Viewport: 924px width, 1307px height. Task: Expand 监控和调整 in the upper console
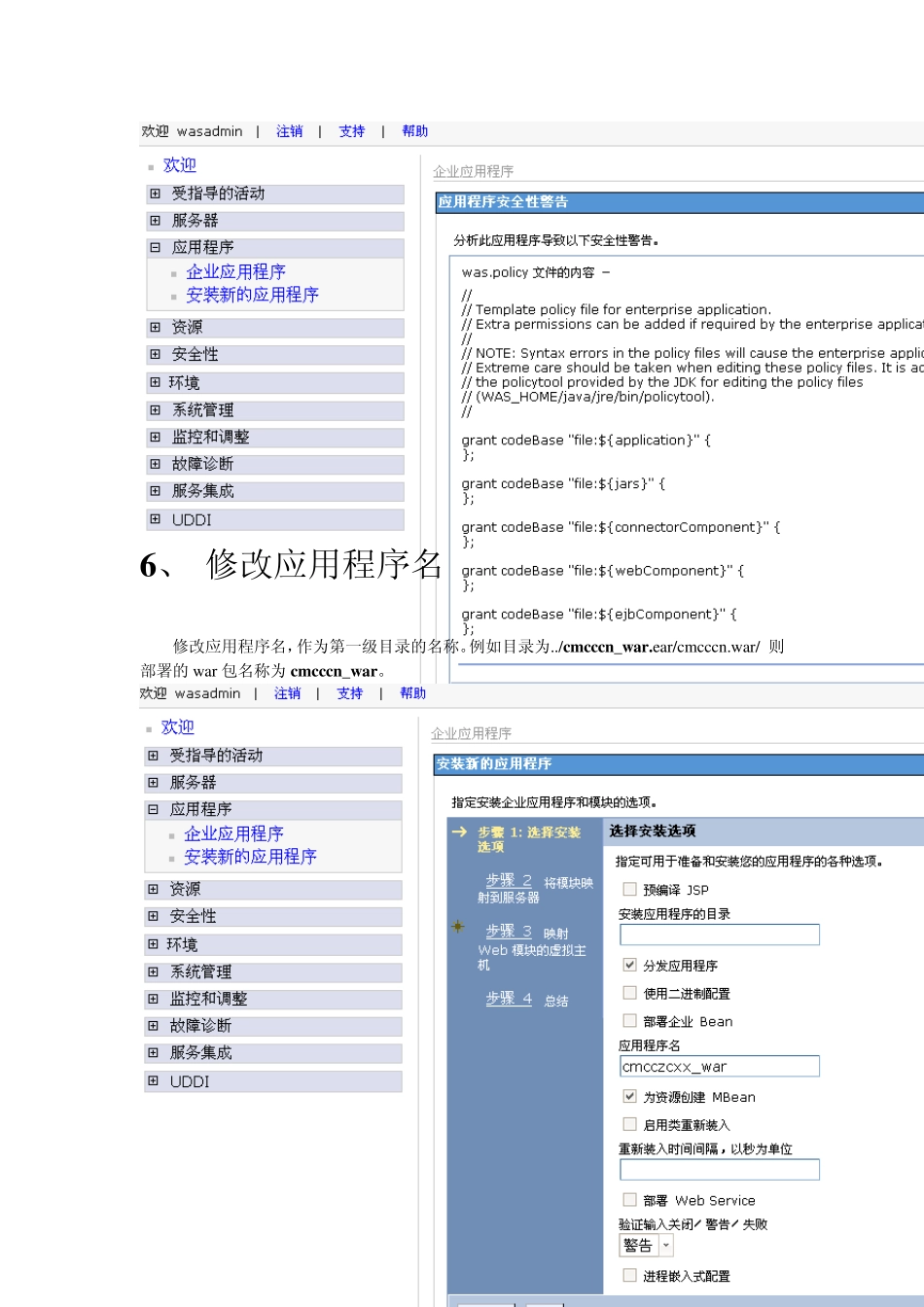(156, 437)
